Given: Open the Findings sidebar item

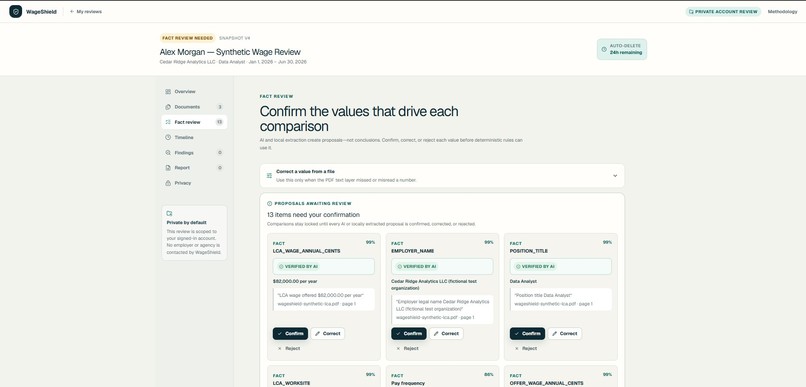Looking at the screenshot, I should click(x=194, y=153).
